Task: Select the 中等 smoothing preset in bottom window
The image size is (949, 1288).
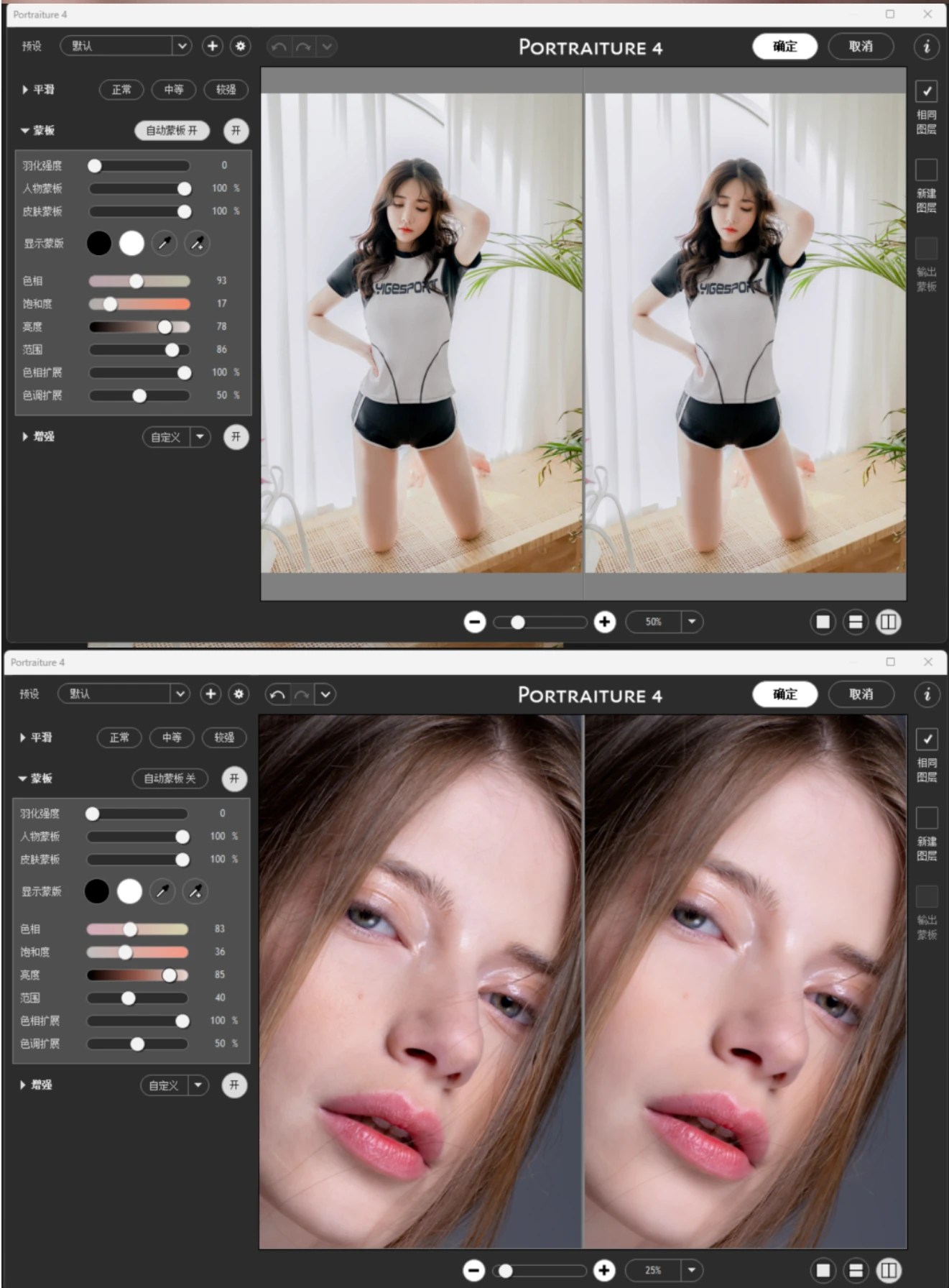Action: click(172, 737)
